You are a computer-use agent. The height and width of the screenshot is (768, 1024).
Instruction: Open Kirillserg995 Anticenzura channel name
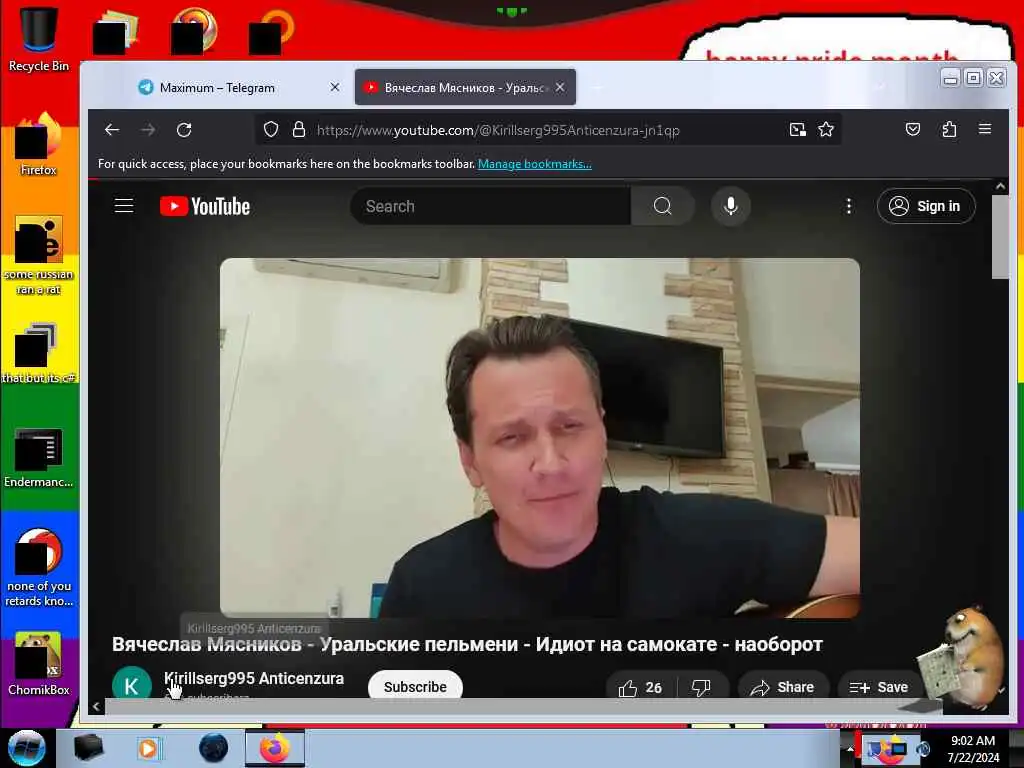click(x=254, y=679)
